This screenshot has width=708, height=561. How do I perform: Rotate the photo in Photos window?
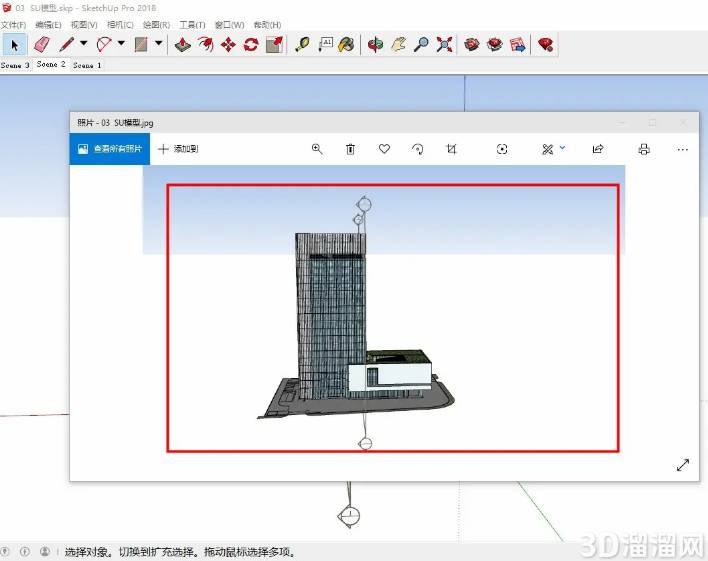click(418, 149)
